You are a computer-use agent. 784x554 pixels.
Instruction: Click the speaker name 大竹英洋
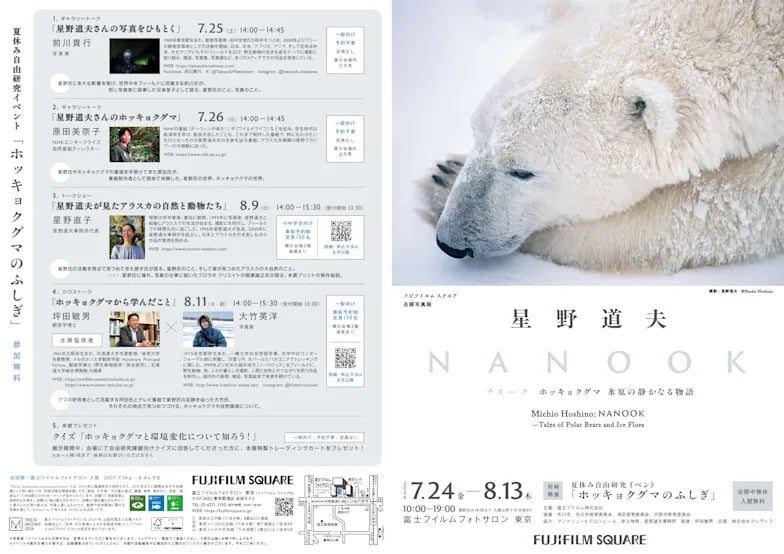[x=258, y=316]
